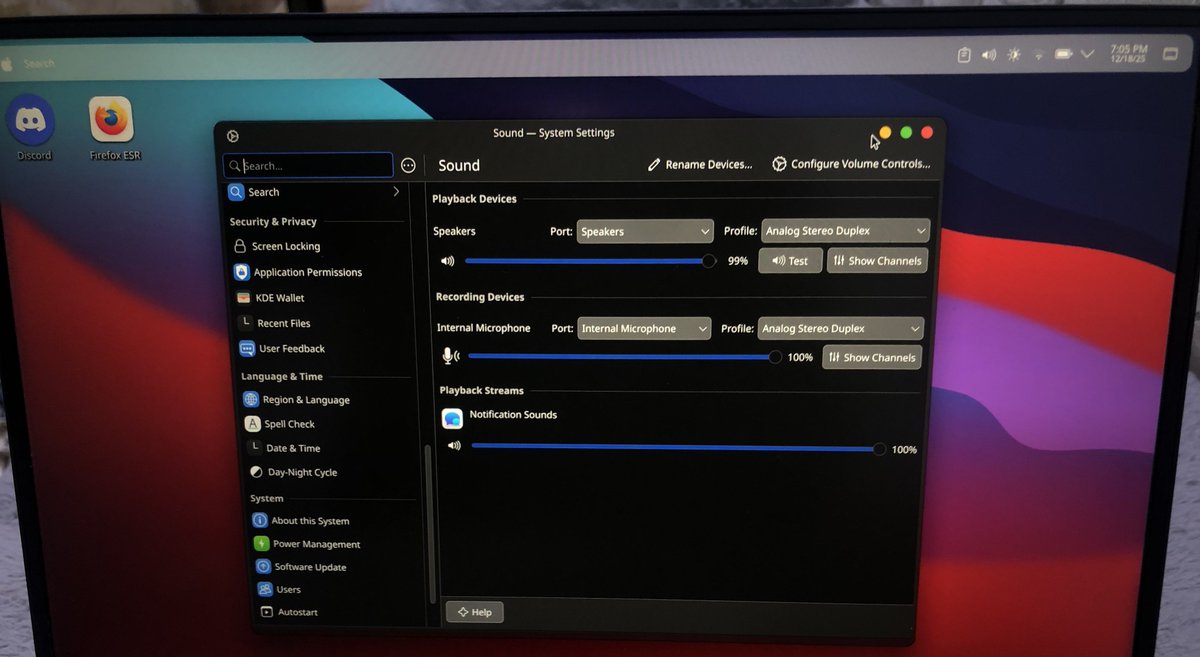Image resolution: width=1200 pixels, height=657 pixels.
Task: Open the Speakers Profile dropdown
Action: 845,230
